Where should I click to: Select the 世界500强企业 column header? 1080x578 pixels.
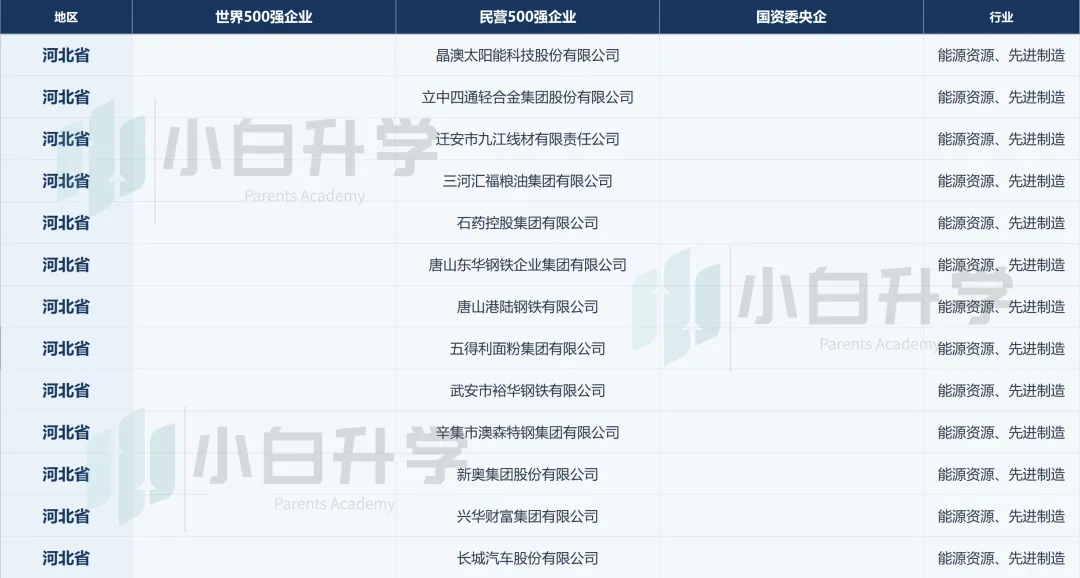pyautogui.click(x=264, y=17)
